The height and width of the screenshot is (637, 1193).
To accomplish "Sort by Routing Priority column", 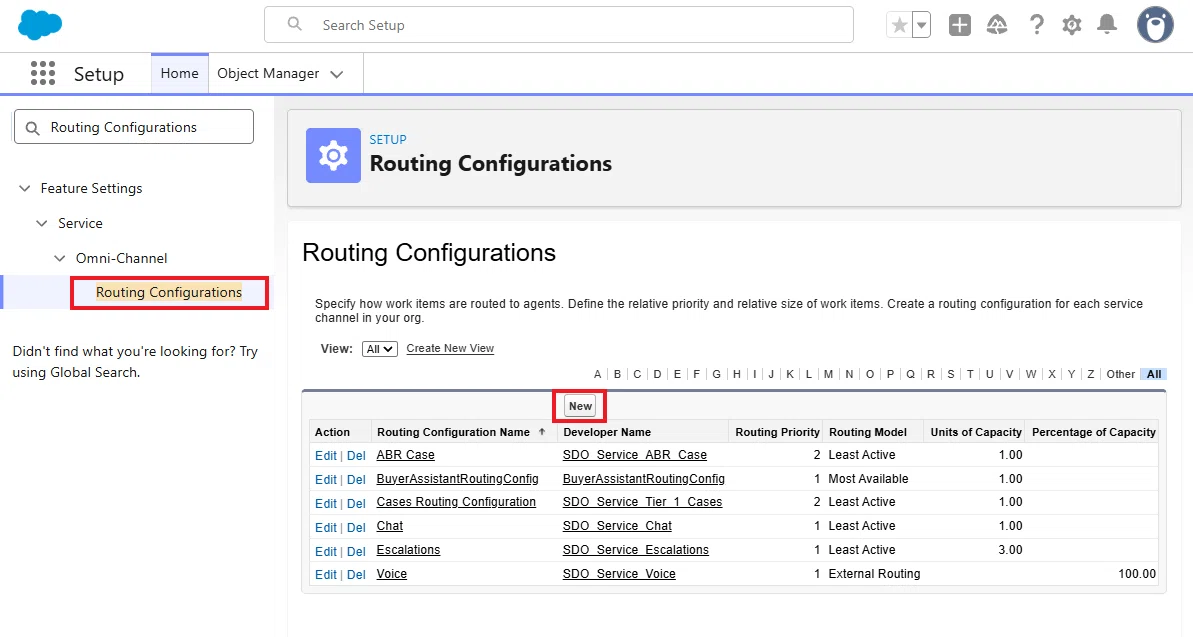I will pyautogui.click(x=778, y=432).
